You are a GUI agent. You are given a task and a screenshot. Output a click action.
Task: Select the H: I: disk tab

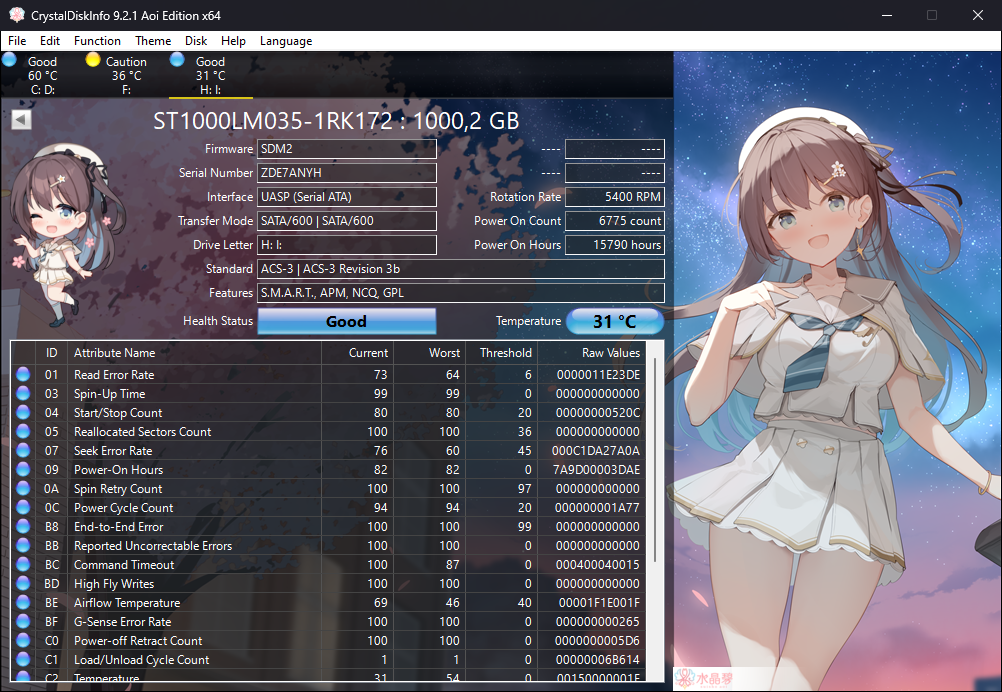(x=211, y=75)
